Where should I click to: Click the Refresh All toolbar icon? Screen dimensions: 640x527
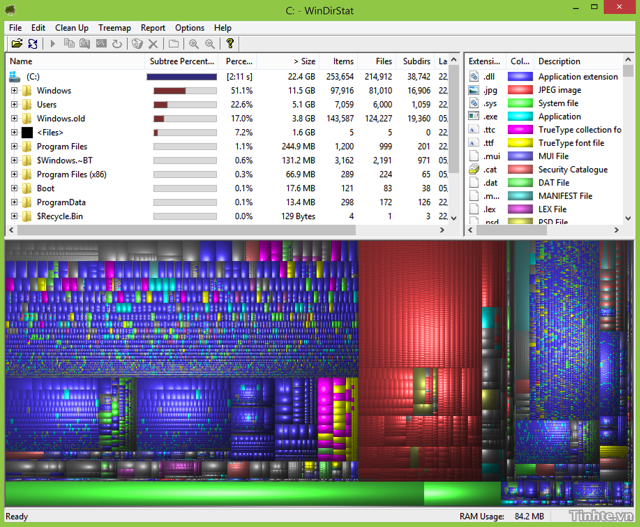tap(33, 43)
